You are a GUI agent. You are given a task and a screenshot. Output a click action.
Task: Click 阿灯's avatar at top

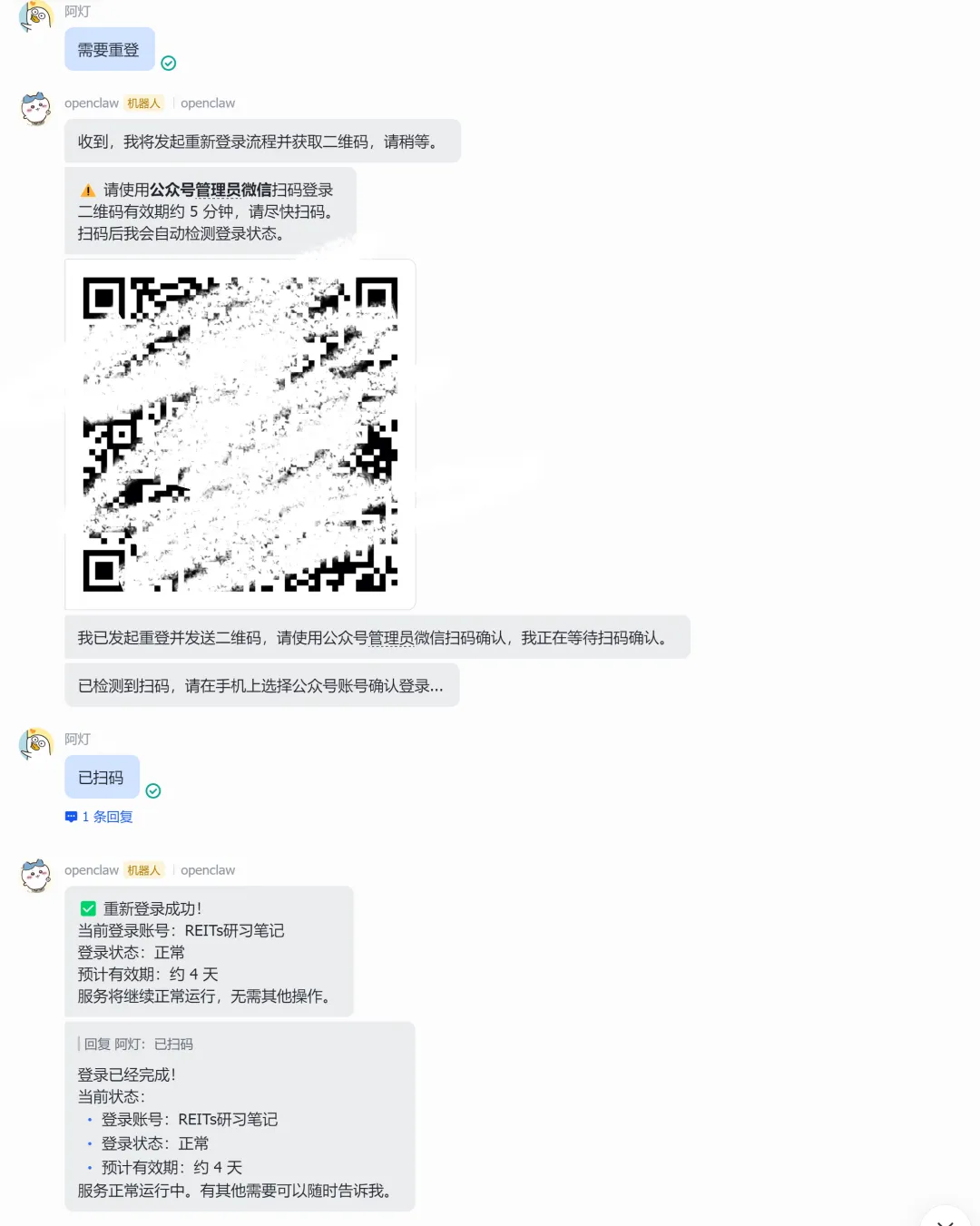pyautogui.click(x=36, y=15)
